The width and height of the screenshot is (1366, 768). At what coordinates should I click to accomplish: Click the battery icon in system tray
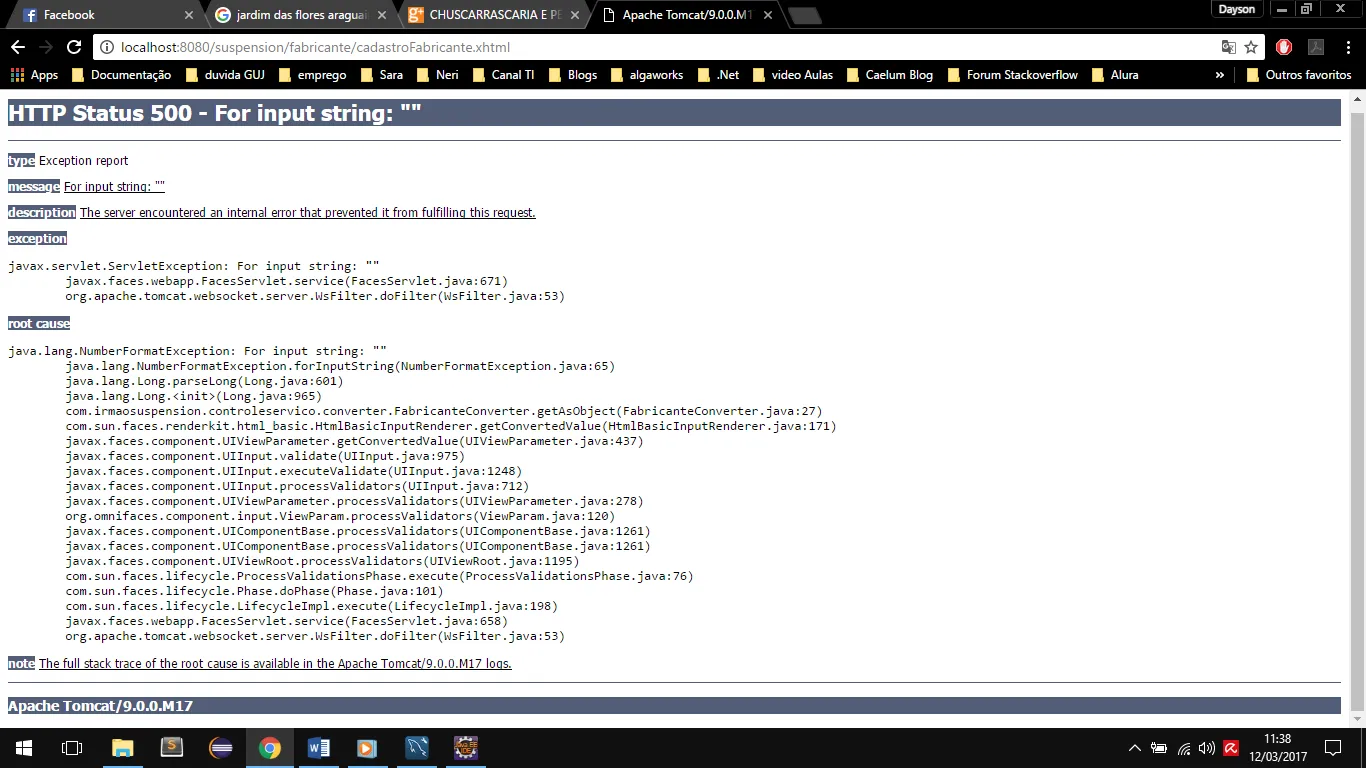point(1159,748)
